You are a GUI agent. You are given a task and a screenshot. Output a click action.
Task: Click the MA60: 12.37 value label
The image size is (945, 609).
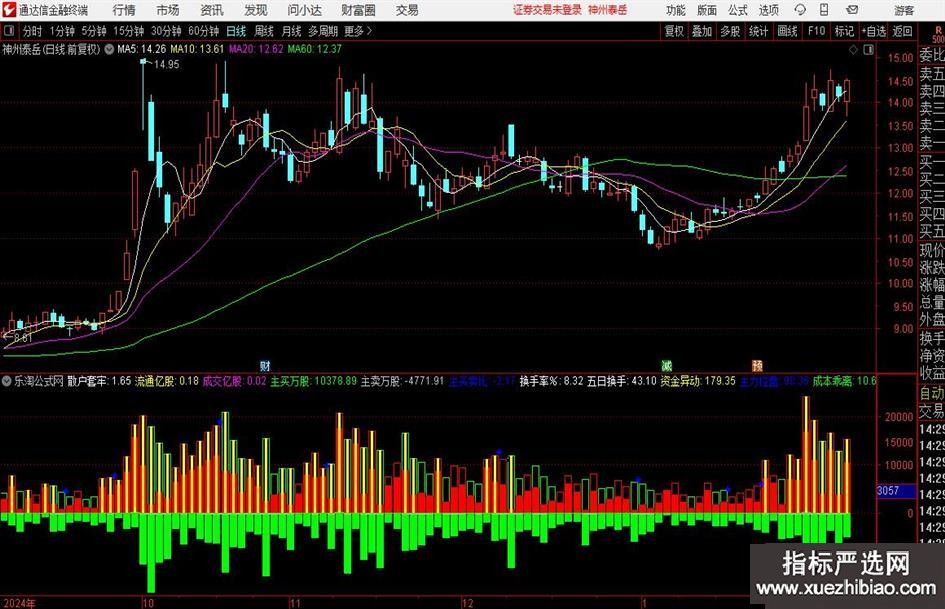pyautogui.click(x=315, y=49)
